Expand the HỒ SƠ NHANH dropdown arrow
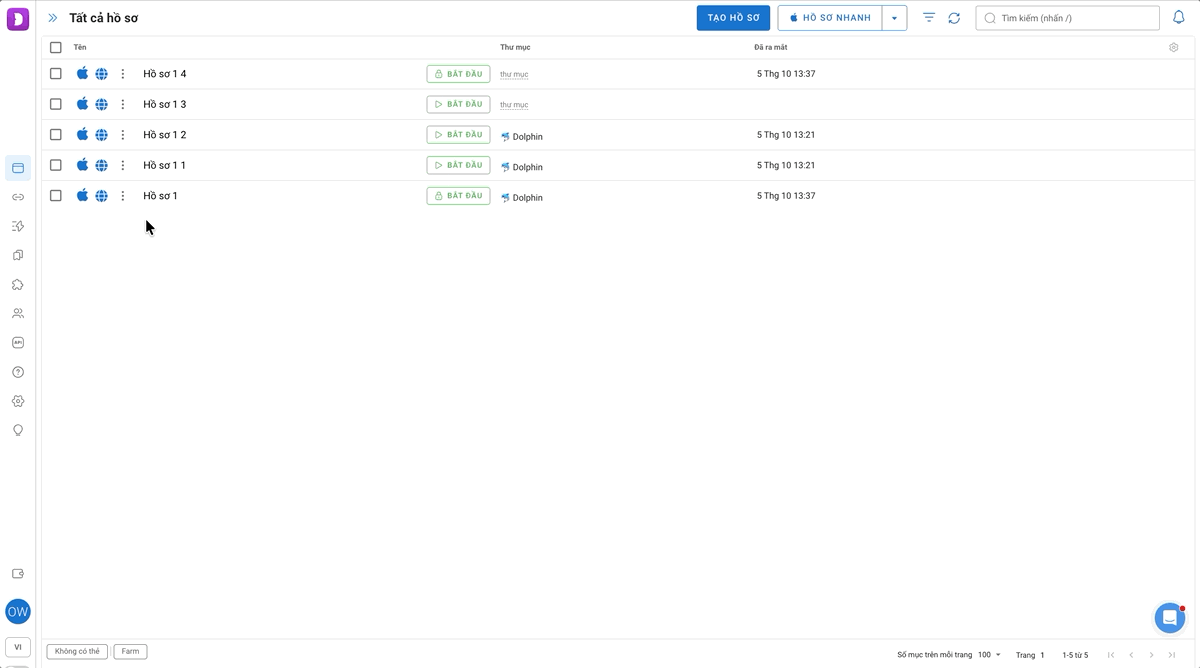This screenshot has height=668, width=1200. point(894,18)
